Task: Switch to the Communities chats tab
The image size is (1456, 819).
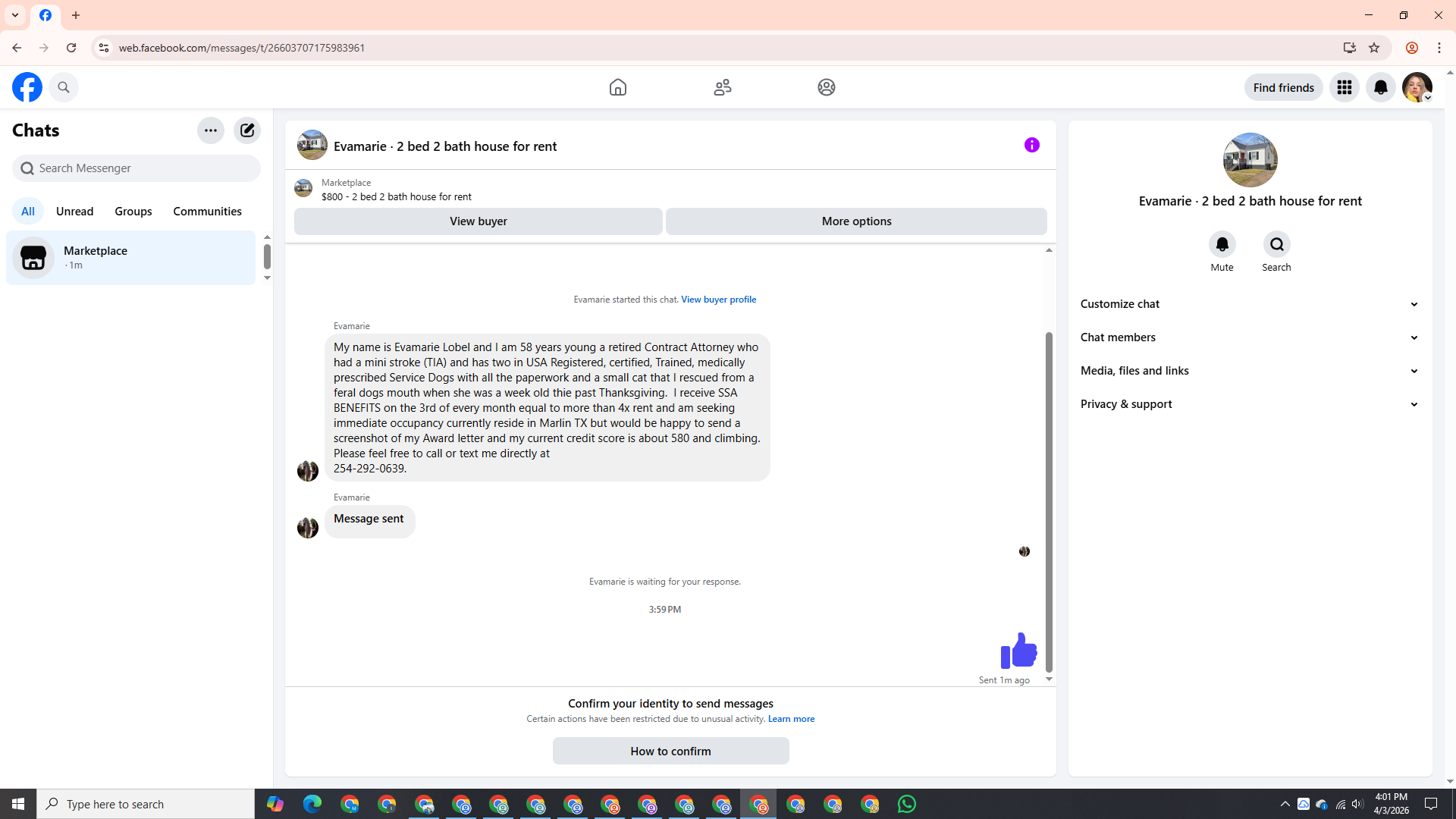Action: coord(207,212)
